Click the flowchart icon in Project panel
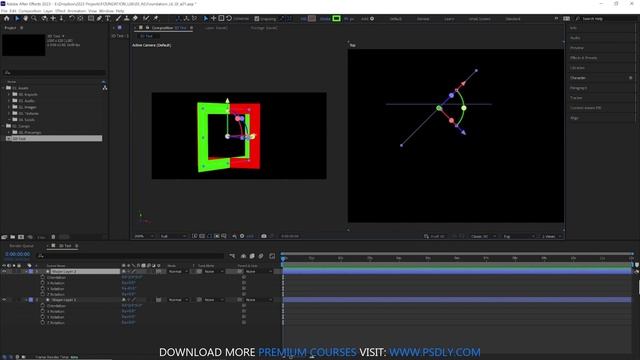The height and width of the screenshot is (360, 640). pyautogui.click(x=105, y=88)
